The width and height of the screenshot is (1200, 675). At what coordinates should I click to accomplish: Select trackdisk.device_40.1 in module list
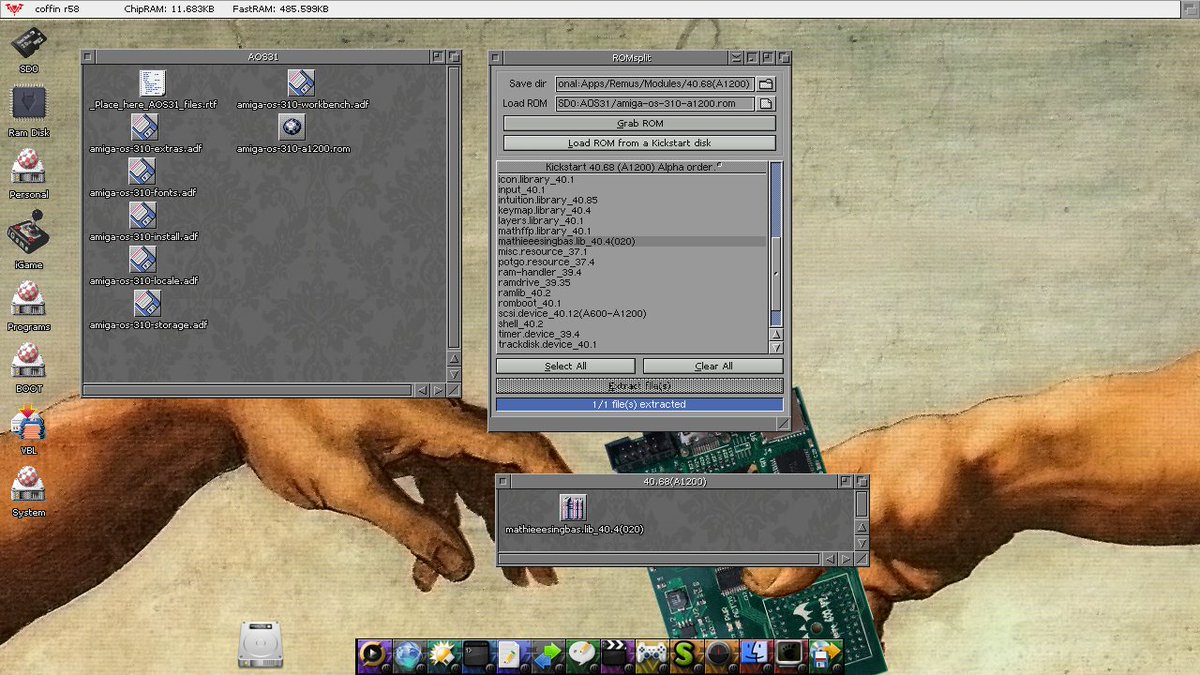click(x=632, y=344)
